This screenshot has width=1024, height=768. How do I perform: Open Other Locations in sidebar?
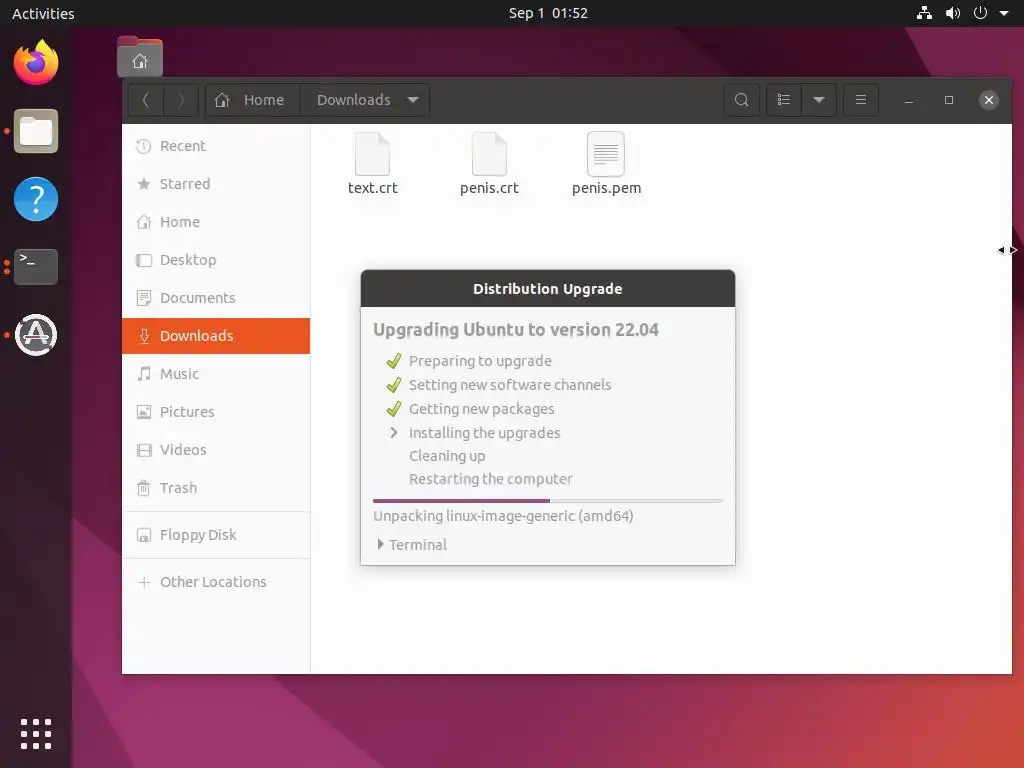pos(216,582)
